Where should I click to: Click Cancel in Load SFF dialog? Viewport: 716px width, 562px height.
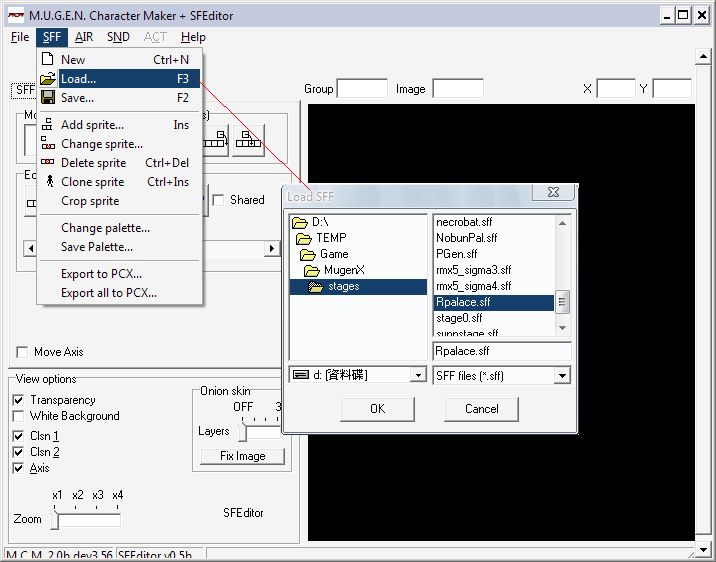click(x=481, y=409)
